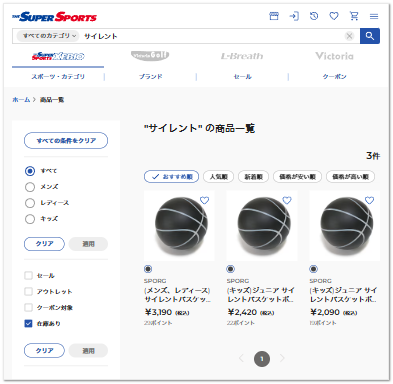The image size is (393, 384).
Task: Select すべて radio button
Action: 30,171
